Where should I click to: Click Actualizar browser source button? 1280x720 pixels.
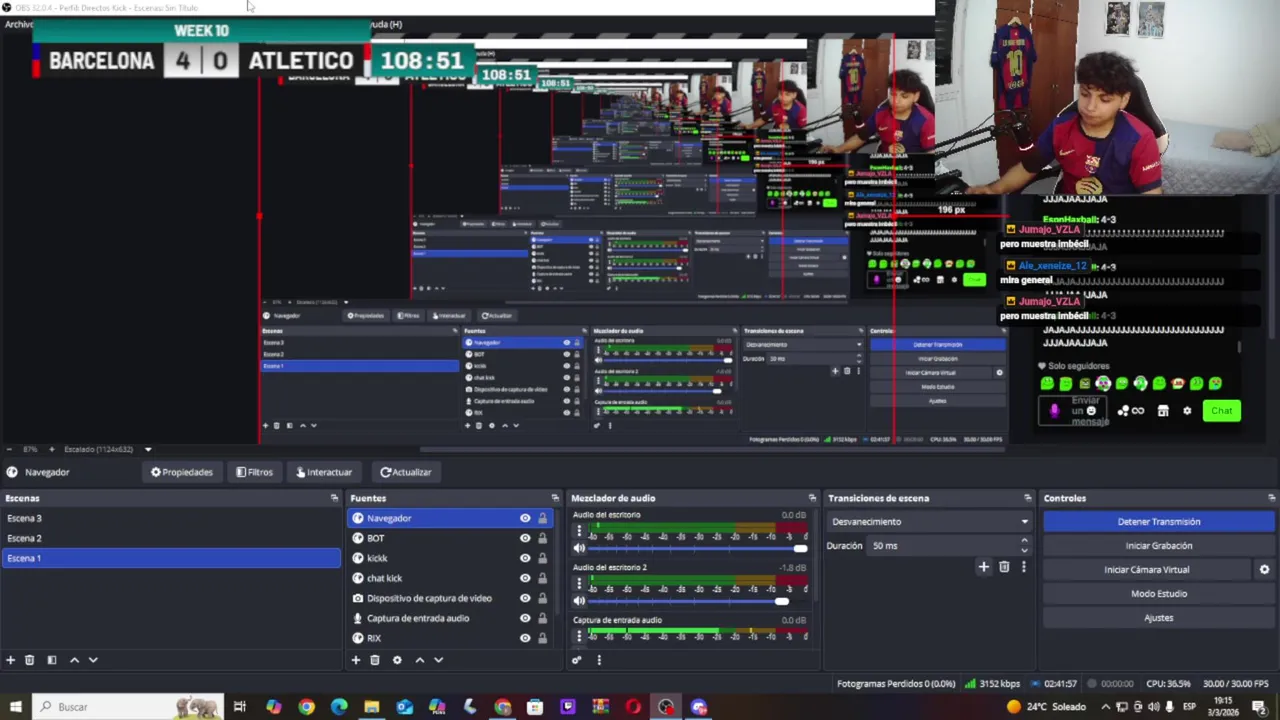[405, 472]
